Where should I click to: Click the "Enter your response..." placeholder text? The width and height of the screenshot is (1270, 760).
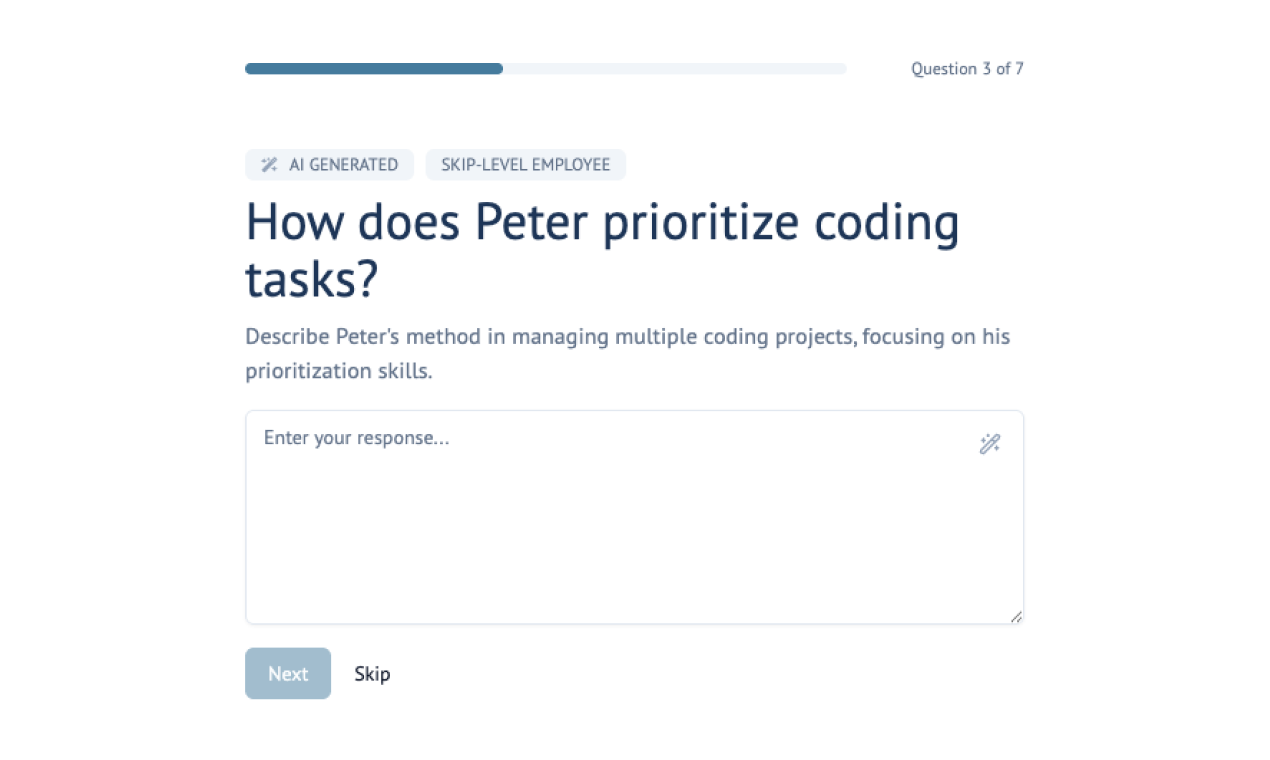pos(356,438)
